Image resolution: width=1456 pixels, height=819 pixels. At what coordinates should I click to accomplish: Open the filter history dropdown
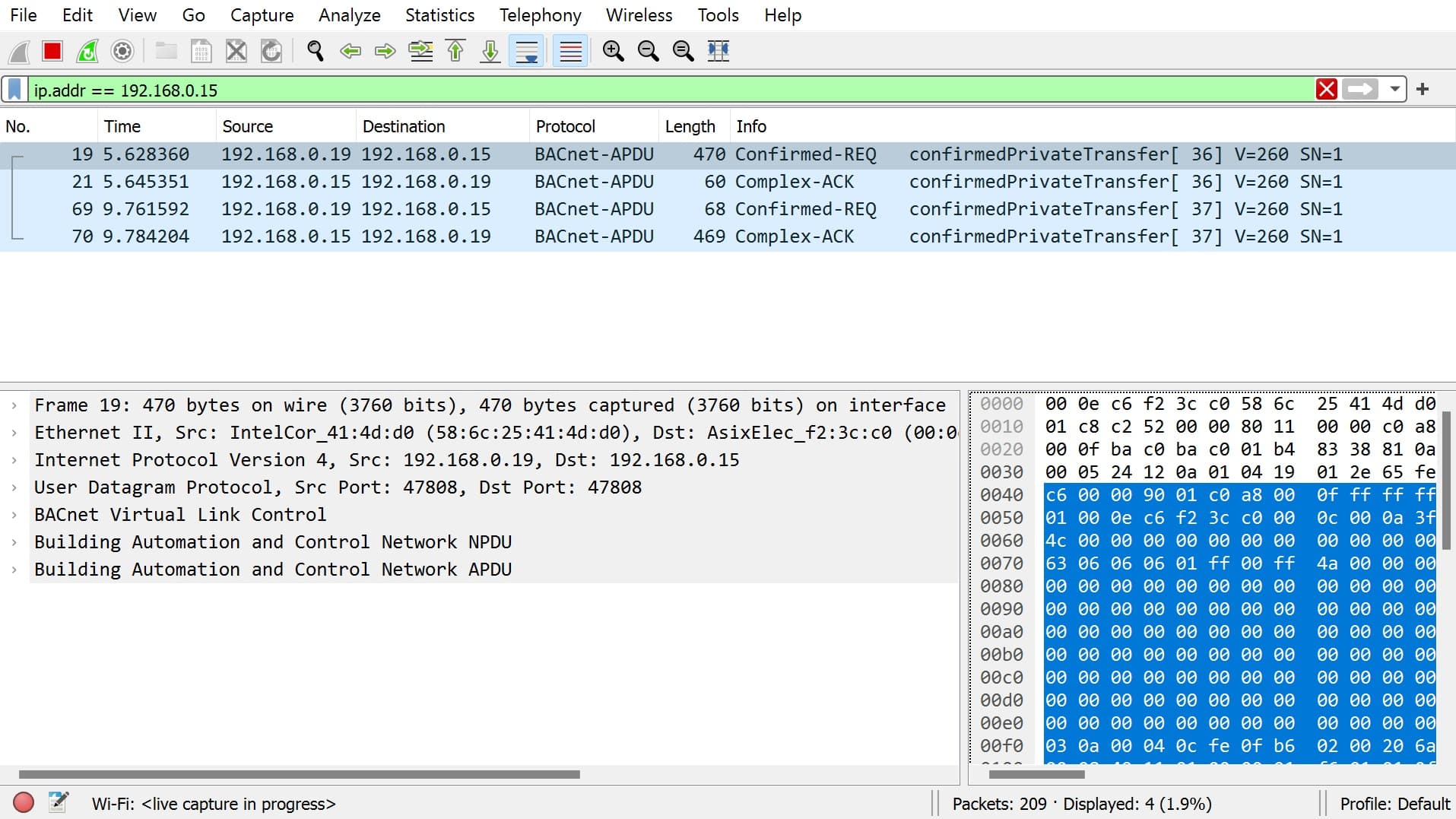[x=1397, y=90]
